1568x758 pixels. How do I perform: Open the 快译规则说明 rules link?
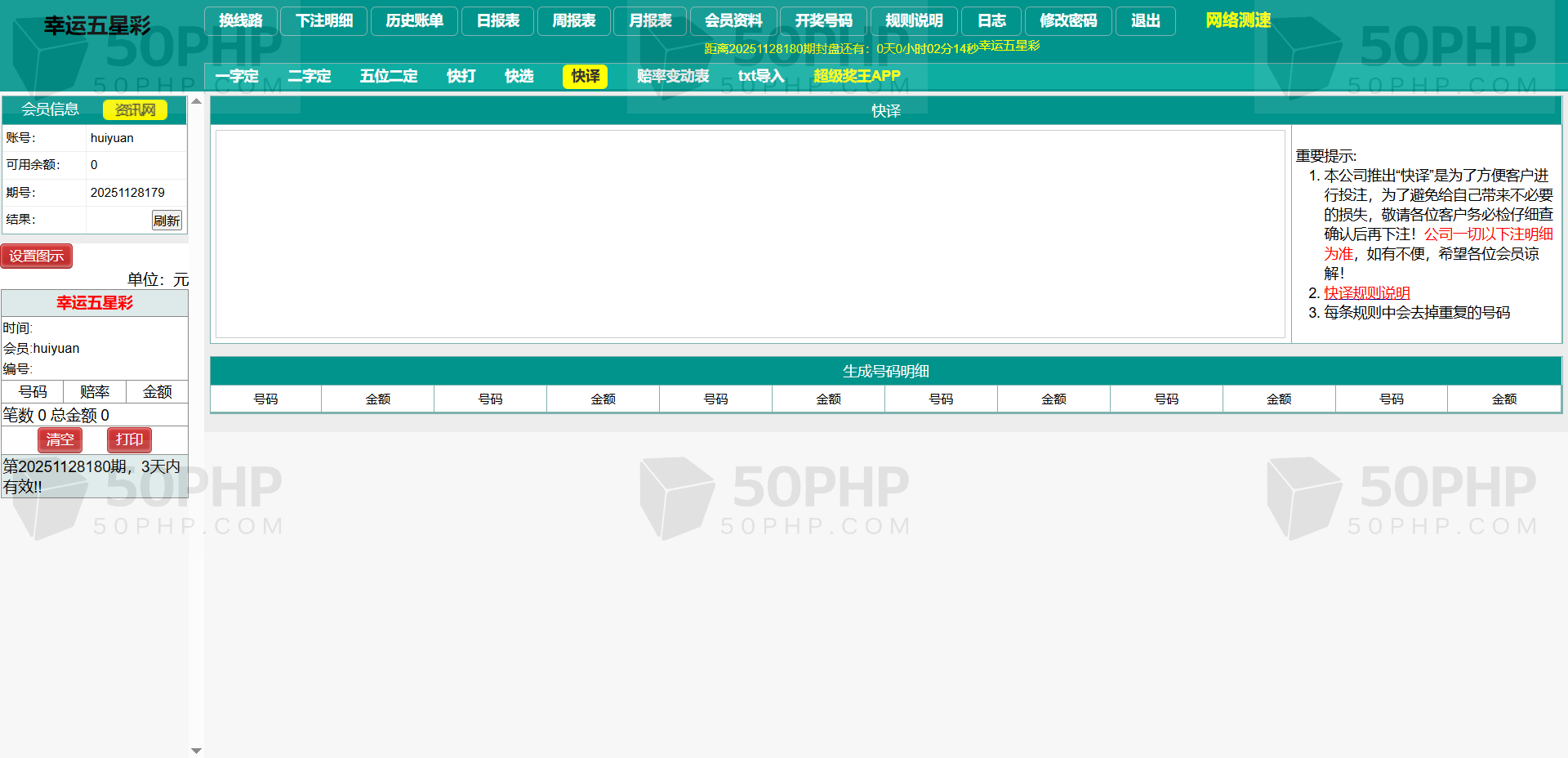point(1366,293)
